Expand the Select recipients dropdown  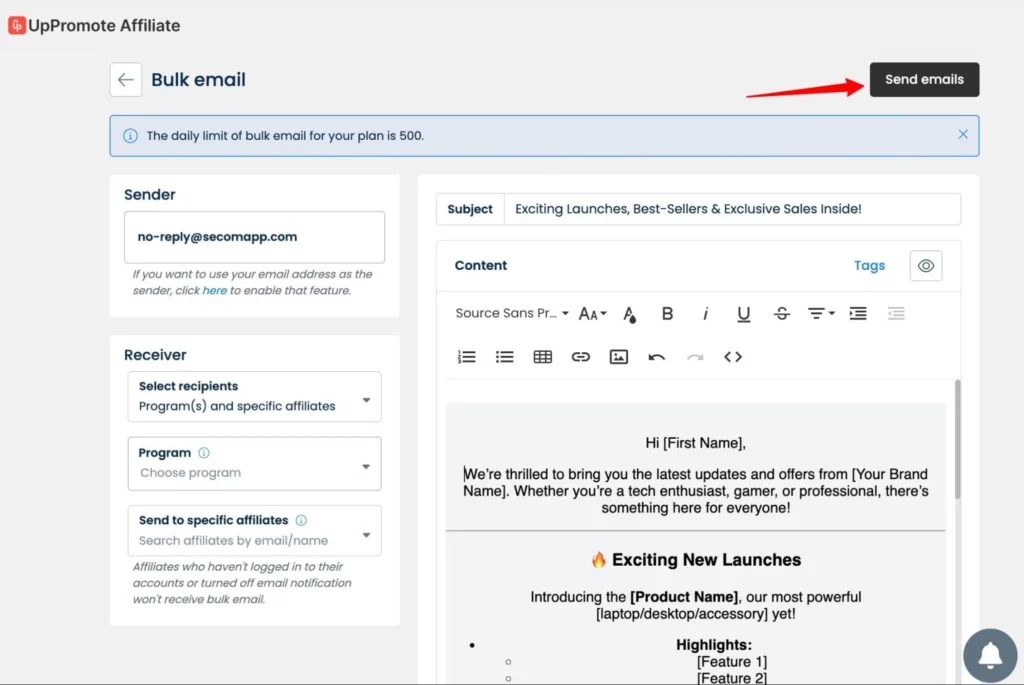pyautogui.click(x=254, y=397)
